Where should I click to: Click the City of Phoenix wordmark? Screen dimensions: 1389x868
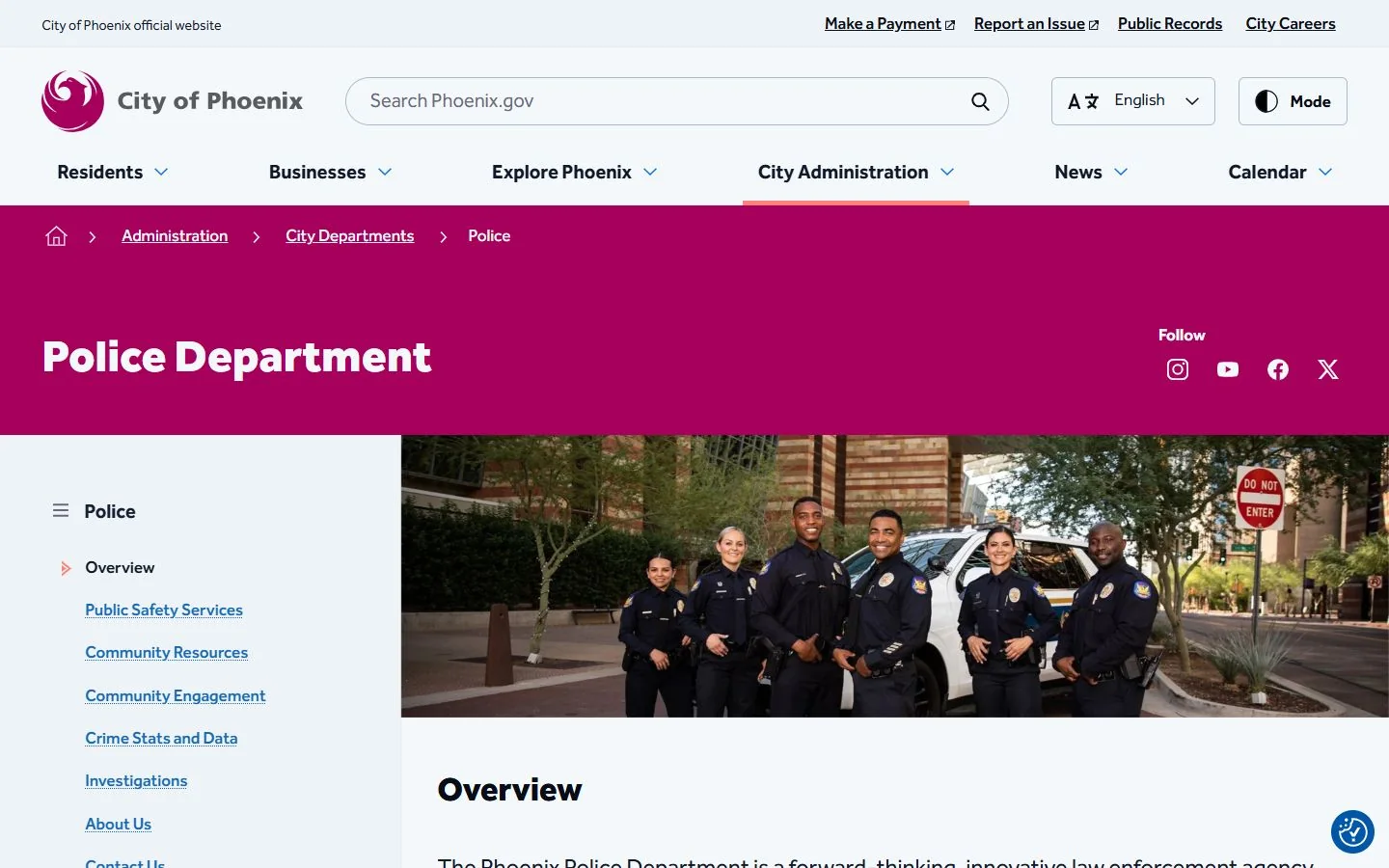(x=209, y=101)
